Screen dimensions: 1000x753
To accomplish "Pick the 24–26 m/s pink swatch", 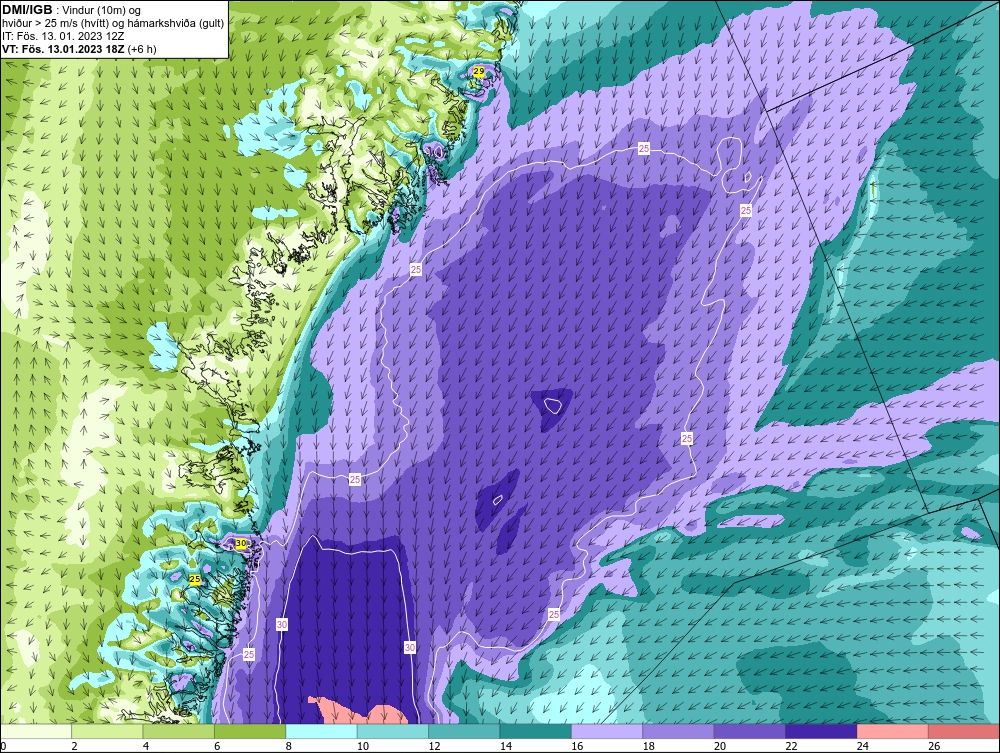I will click(893, 731).
